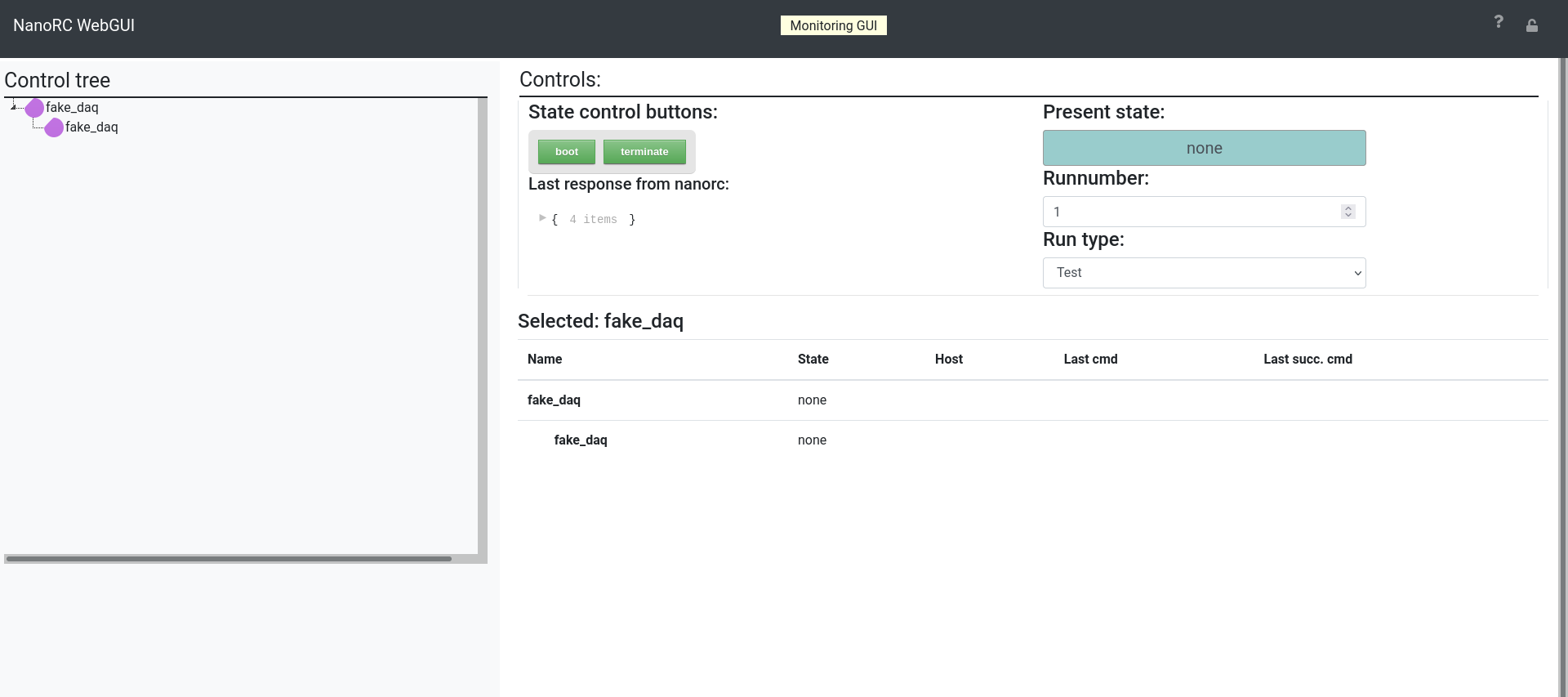
Task: Click the page's right-edge vertical scrollbar
Action: [x=1563, y=376]
